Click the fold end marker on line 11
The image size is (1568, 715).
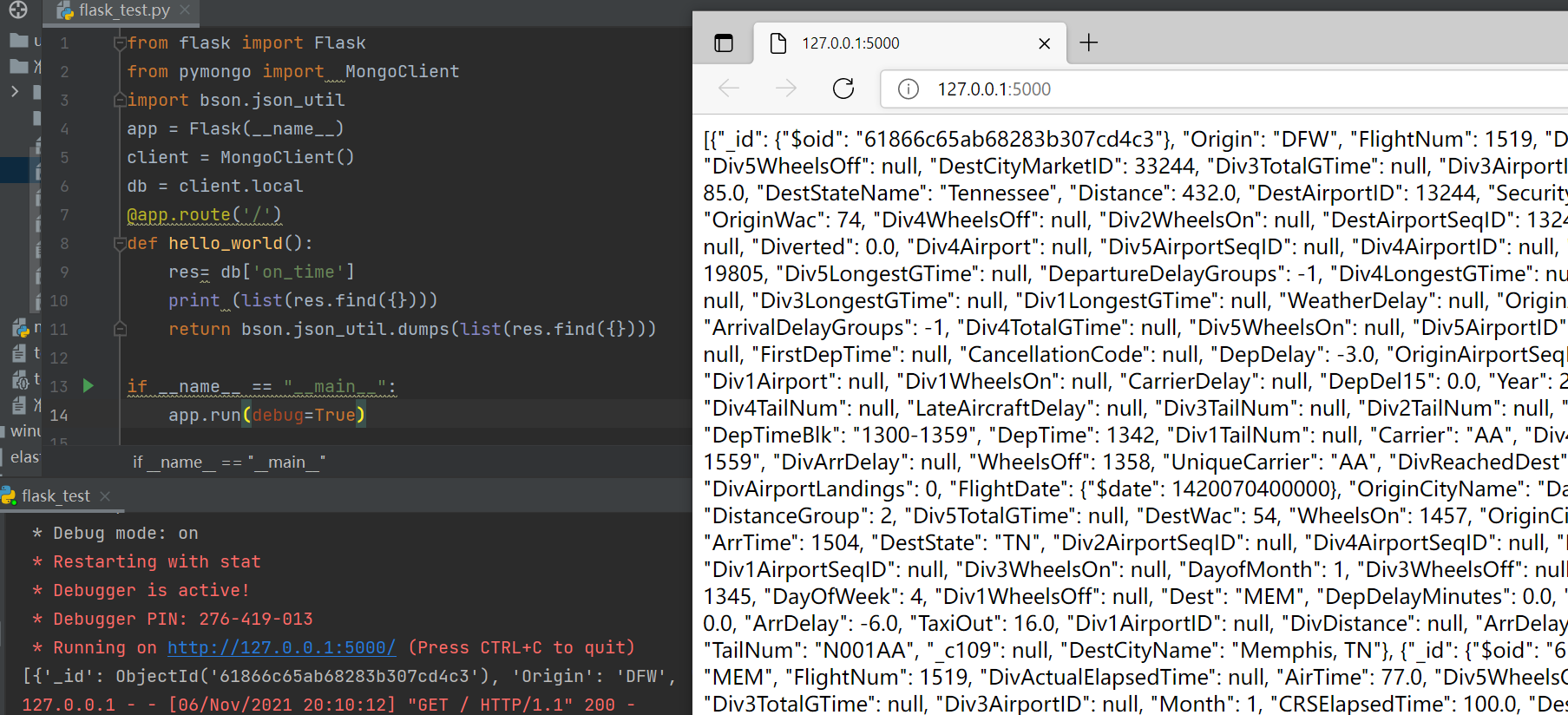pos(120,329)
